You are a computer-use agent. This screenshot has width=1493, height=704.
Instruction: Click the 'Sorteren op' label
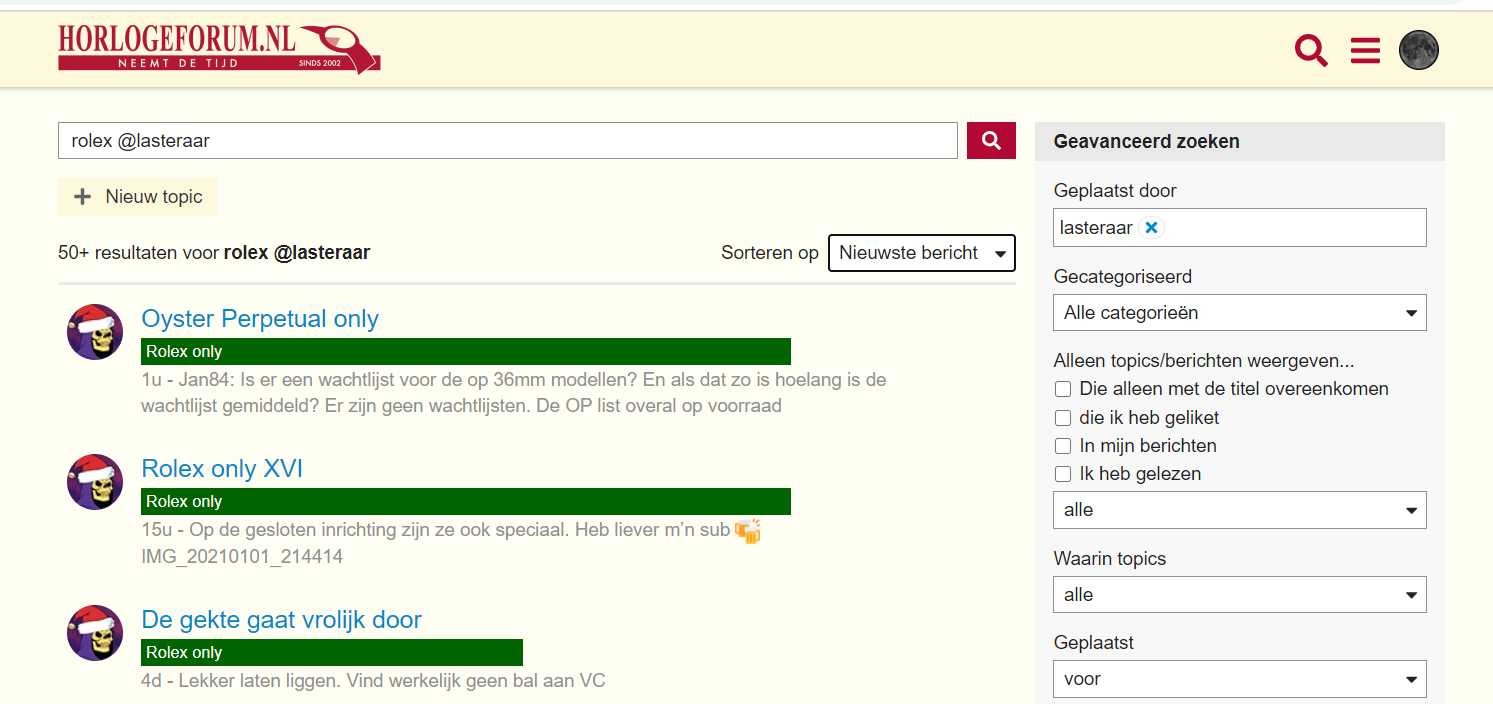[x=770, y=253]
